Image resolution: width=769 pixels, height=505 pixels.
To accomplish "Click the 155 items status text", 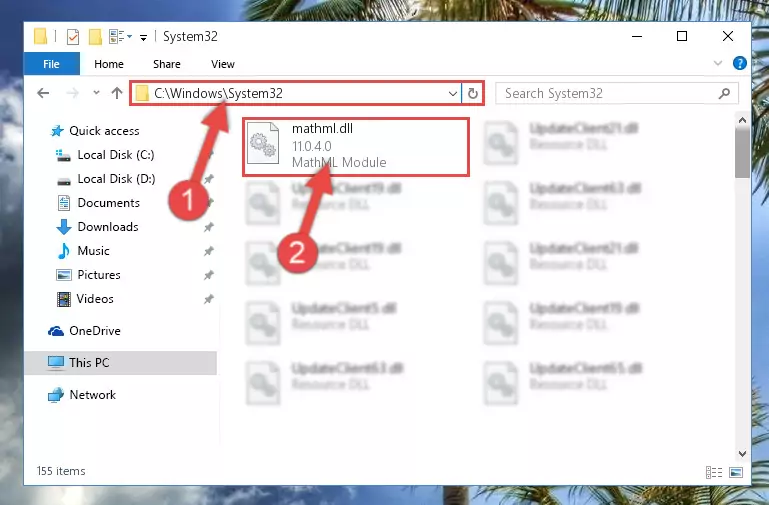I will click(x=61, y=471).
